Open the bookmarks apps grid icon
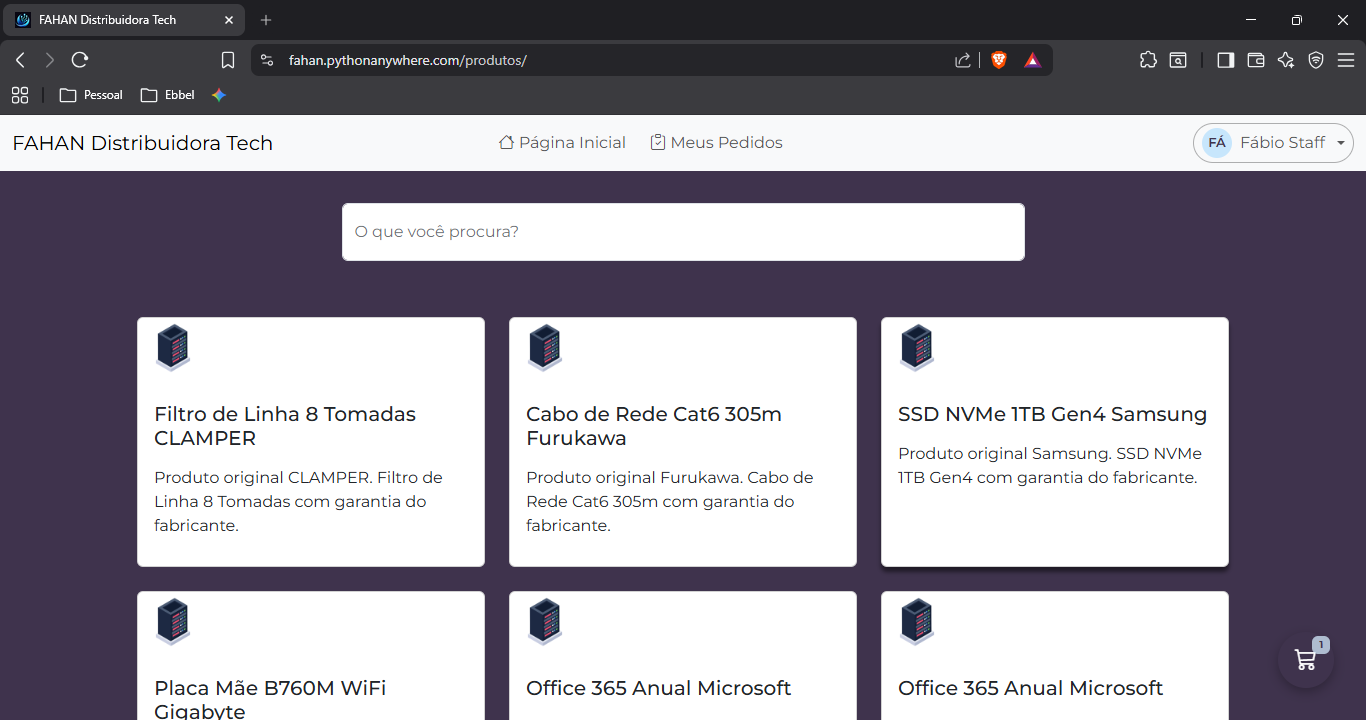Screen dimensions: 1366x720 coord(19,95)
